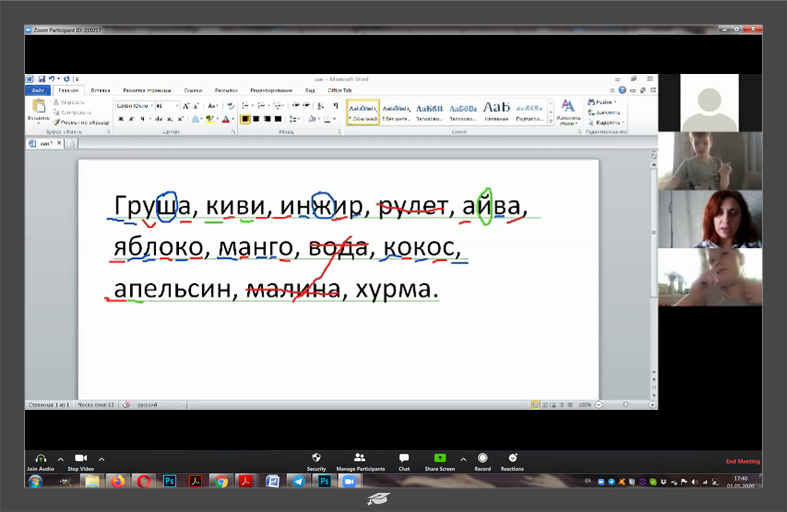This screenshot has height=512, width=787.
Task: Apply strikethrough formatting
Action: [x=159, y=119]
